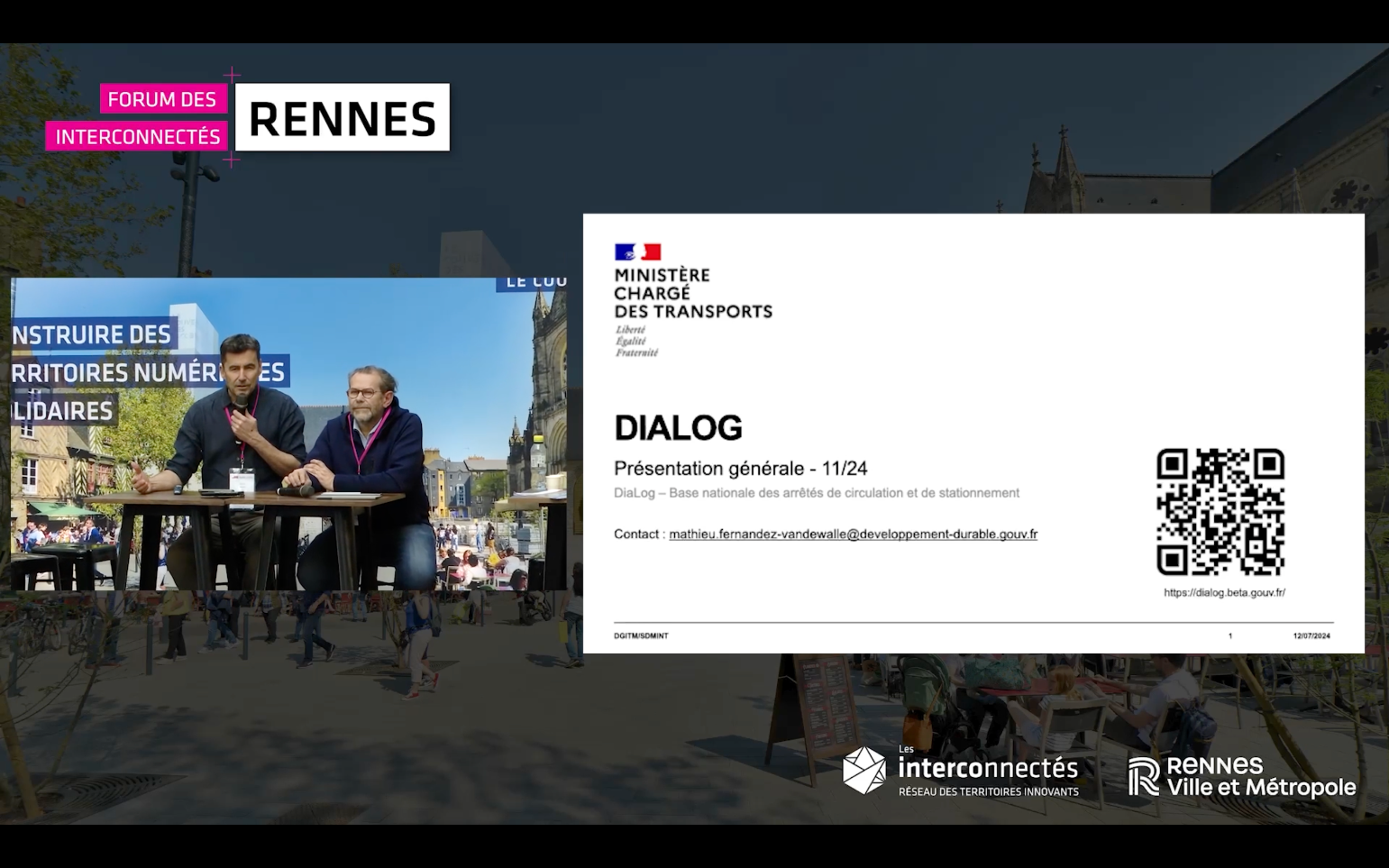The image size is (1389, 868).
Task: Click the Les Interconnectés polyhedron logo
Action: pyautogui.click(x=864, y=771)
